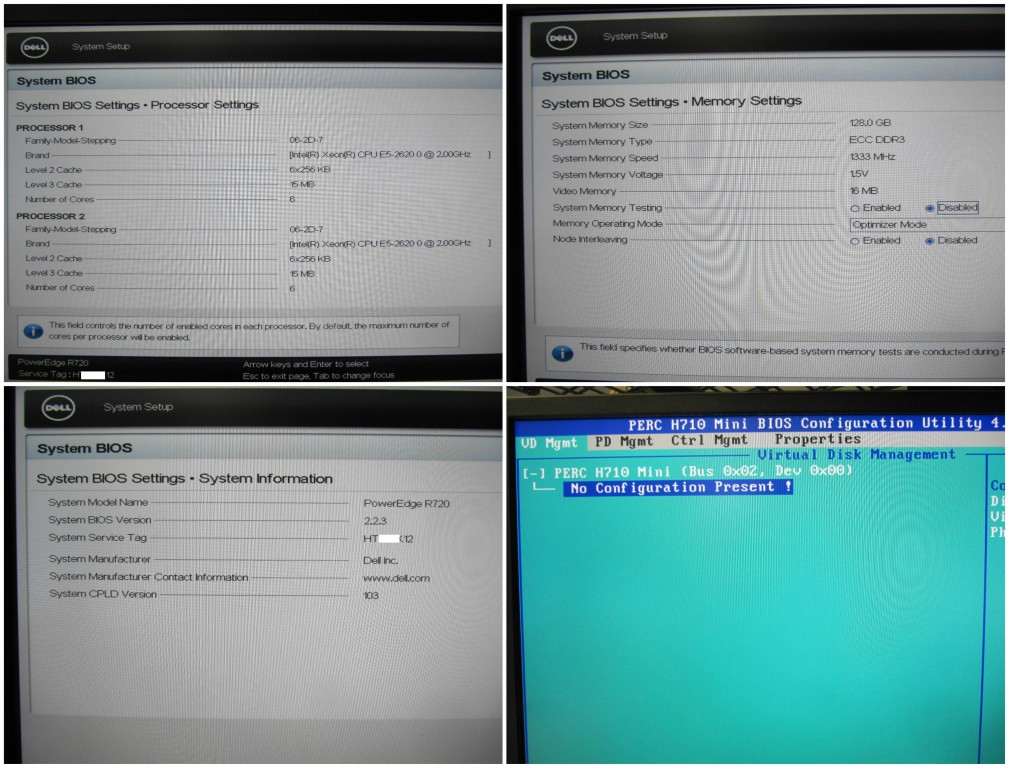This screenshot has width=1009, height=768.
Task: Select the 'PowerEdge R720' model name value
Action: (406, 503)
